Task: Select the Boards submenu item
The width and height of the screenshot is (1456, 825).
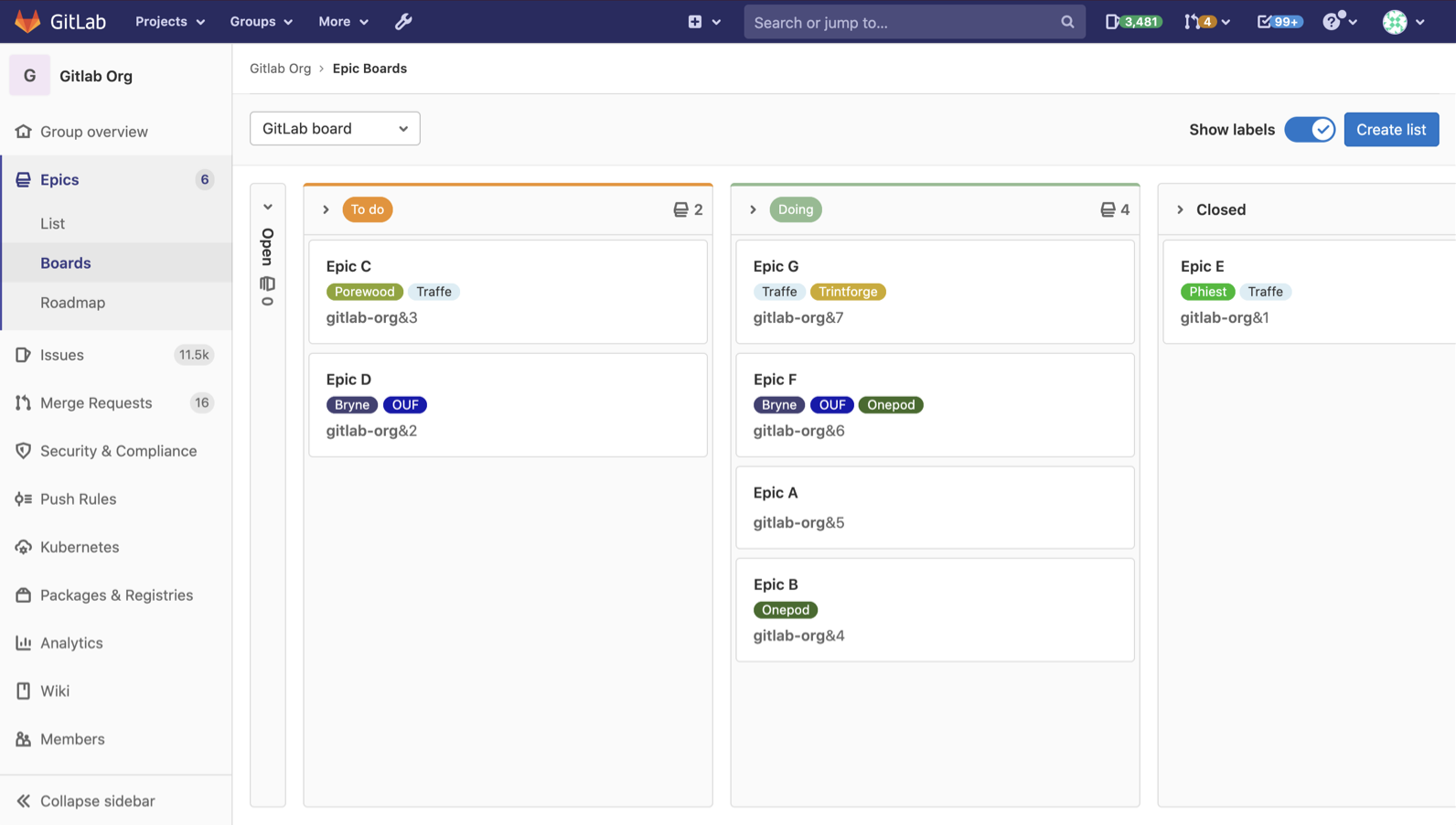Action: [66, 262]
